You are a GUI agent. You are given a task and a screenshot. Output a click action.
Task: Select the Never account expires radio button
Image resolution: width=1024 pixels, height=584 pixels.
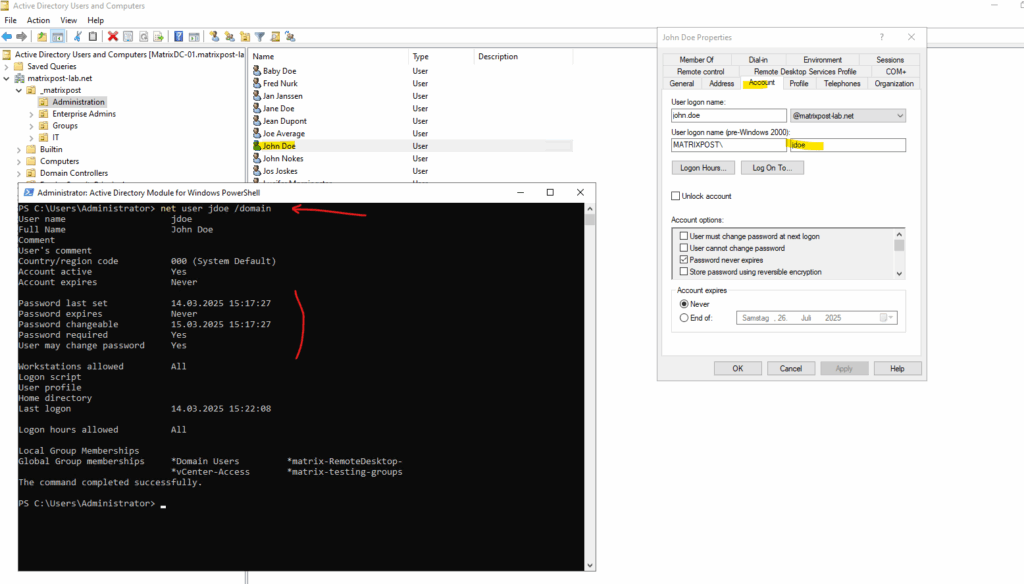tap(684, 304)
